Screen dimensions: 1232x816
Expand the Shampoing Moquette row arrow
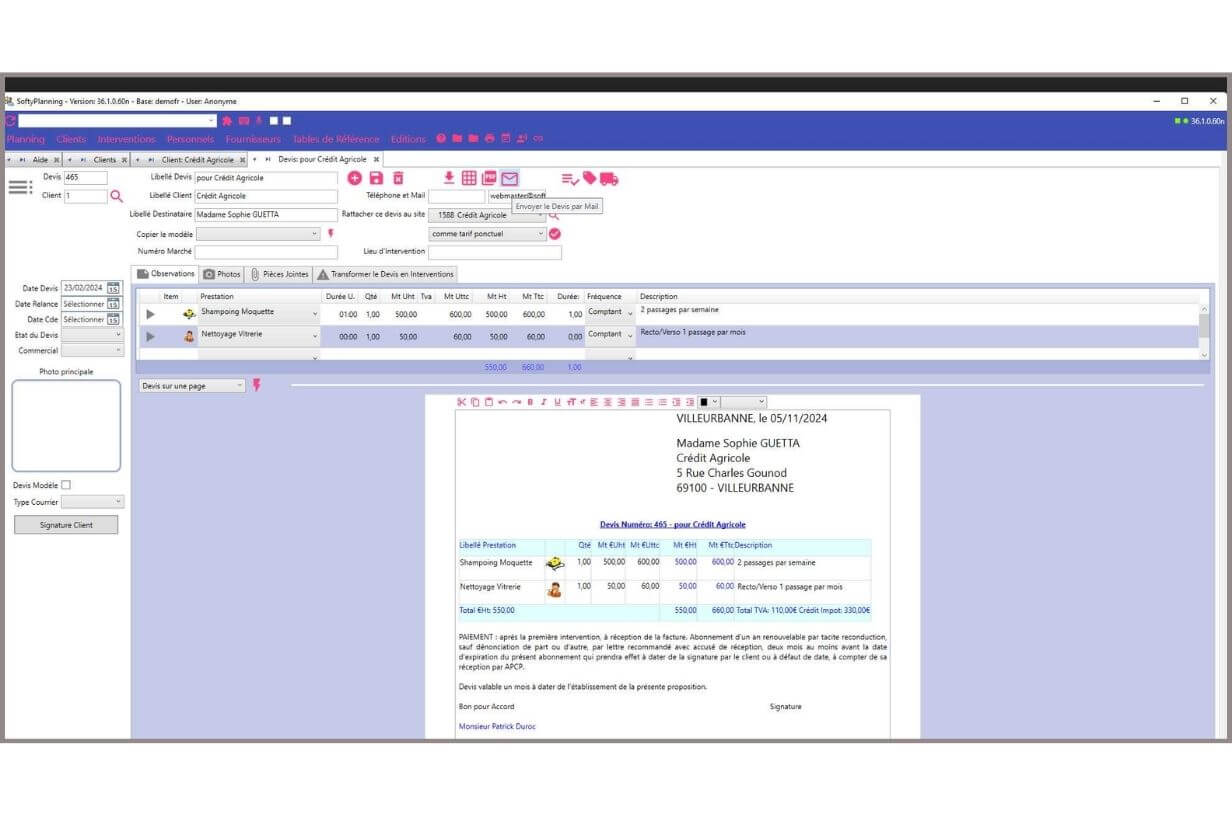point(151,314)
